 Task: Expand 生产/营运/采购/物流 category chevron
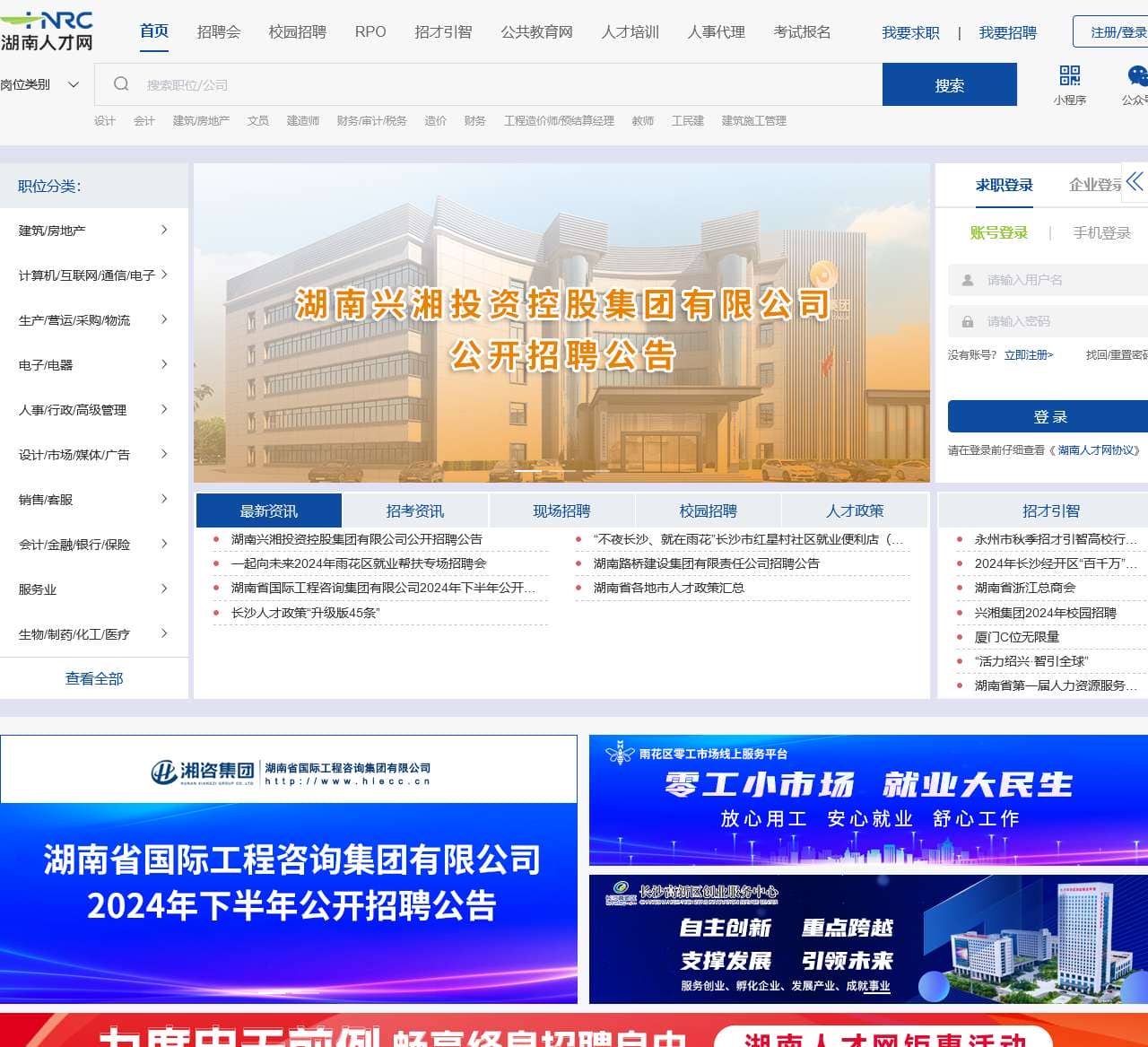(x=164, y=319)
